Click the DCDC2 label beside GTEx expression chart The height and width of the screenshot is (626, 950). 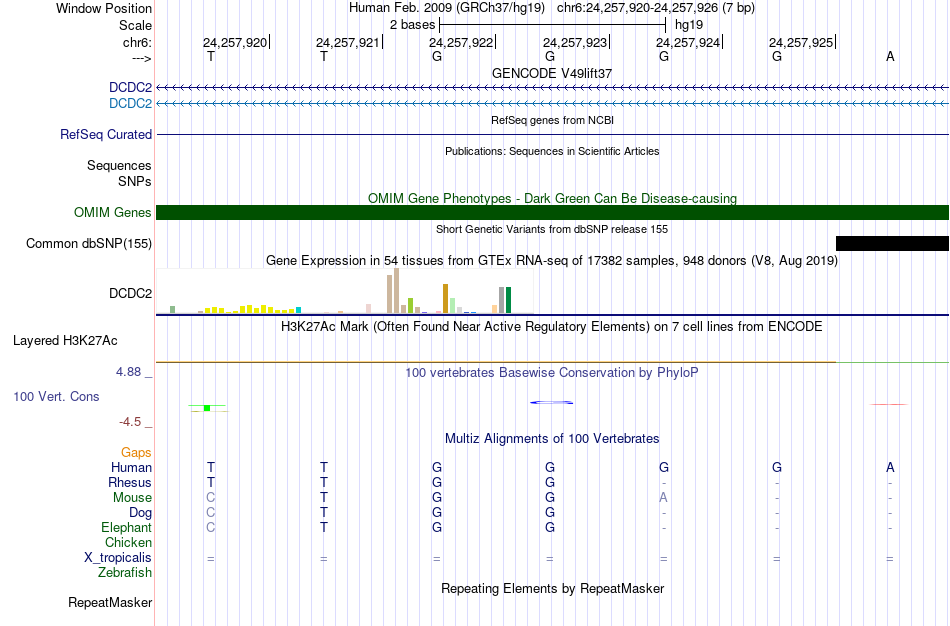pos(130,293)
